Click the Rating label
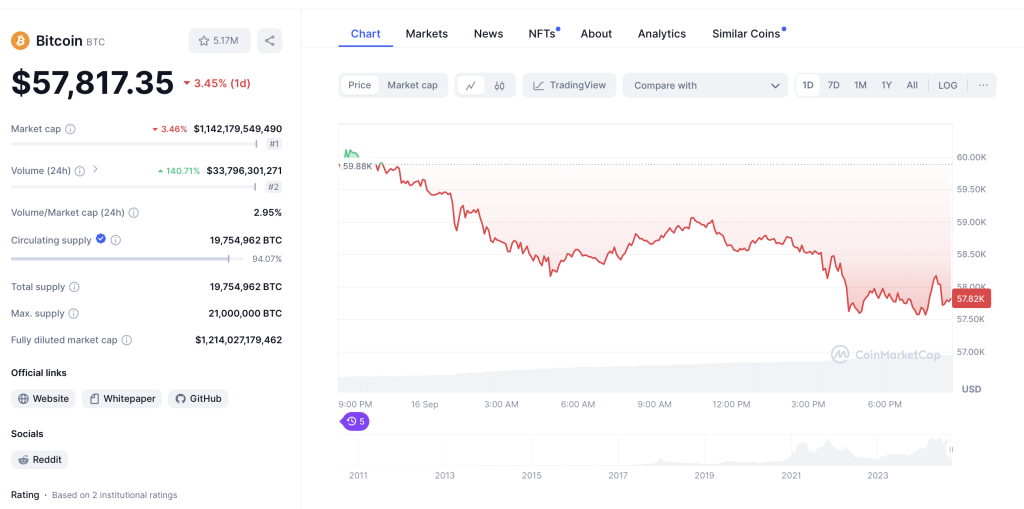1024x509 pixels. point(25,495)
